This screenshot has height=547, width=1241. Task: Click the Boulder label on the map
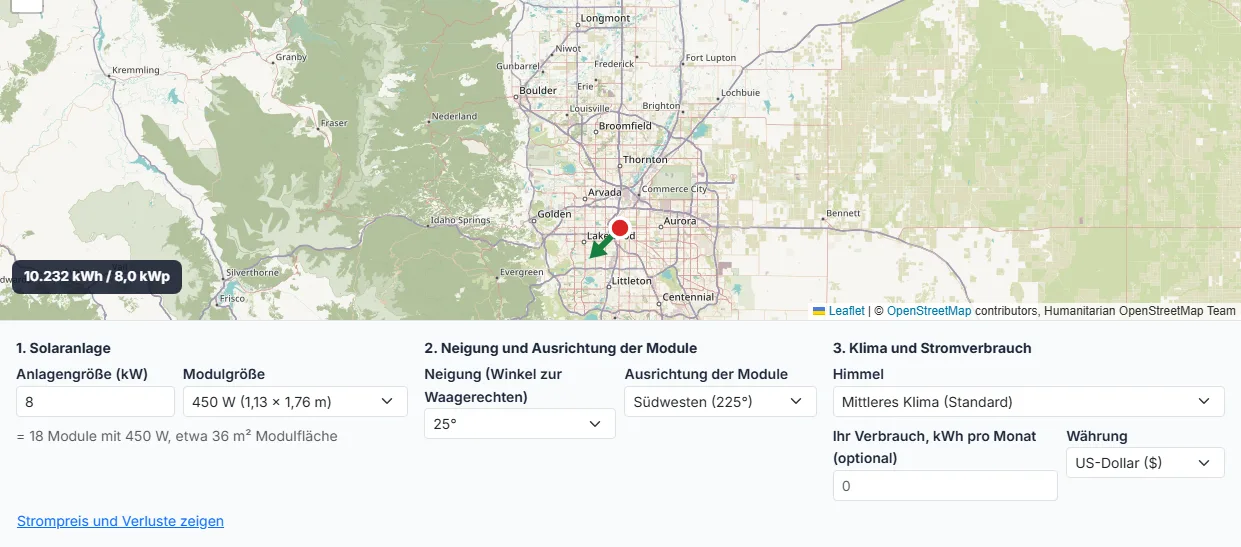click(538, 90)
